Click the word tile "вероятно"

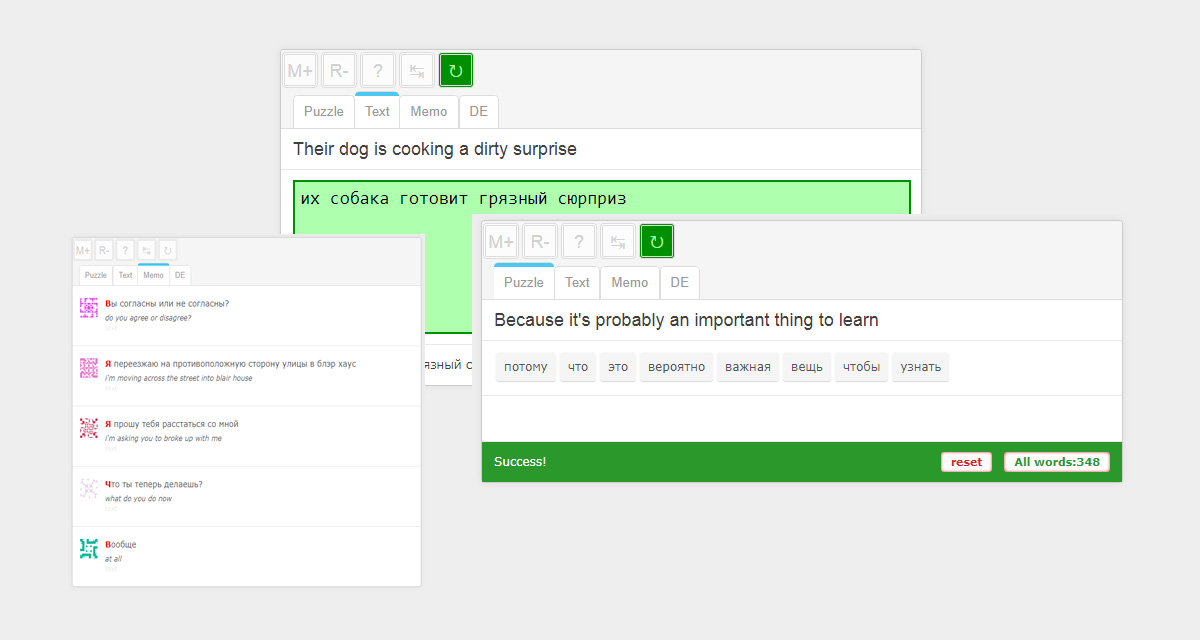coord(676,367)
